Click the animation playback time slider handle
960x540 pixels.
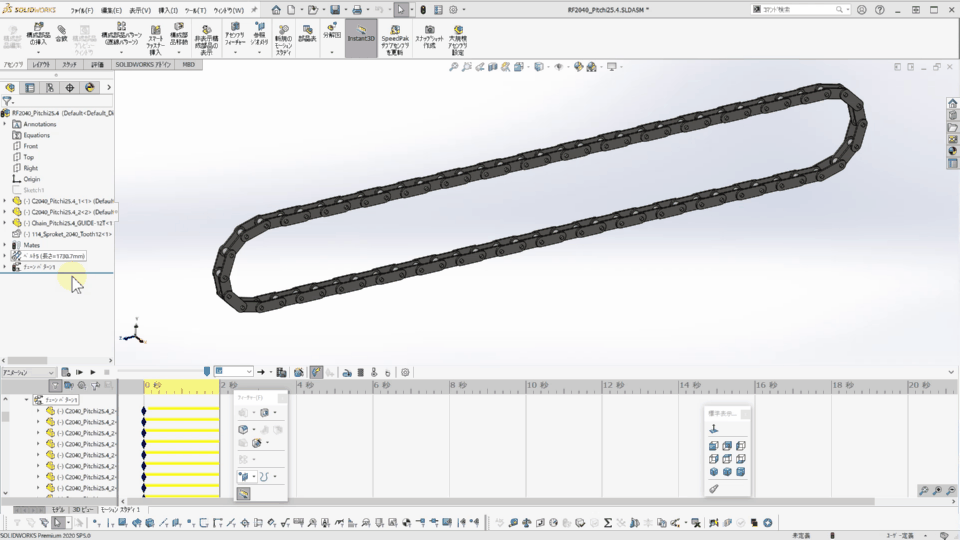(207, 372)
